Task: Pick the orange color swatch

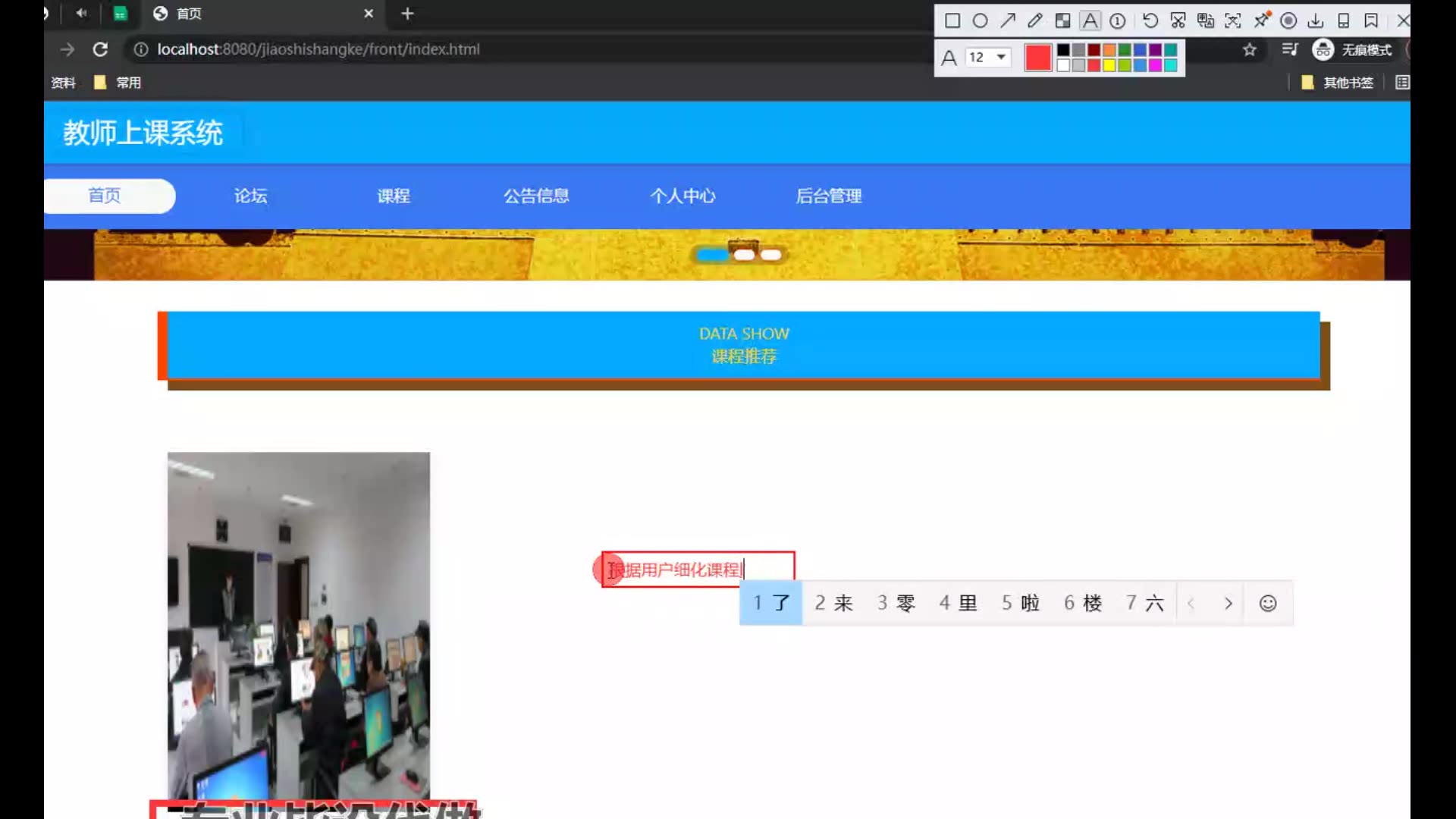Action: coord(1109,50)
